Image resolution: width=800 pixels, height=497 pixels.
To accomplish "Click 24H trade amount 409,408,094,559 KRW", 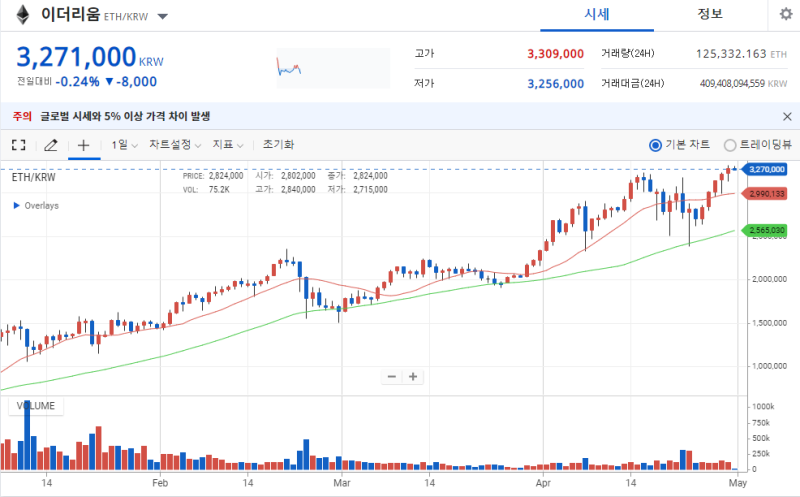I will (x=743, y=83).
